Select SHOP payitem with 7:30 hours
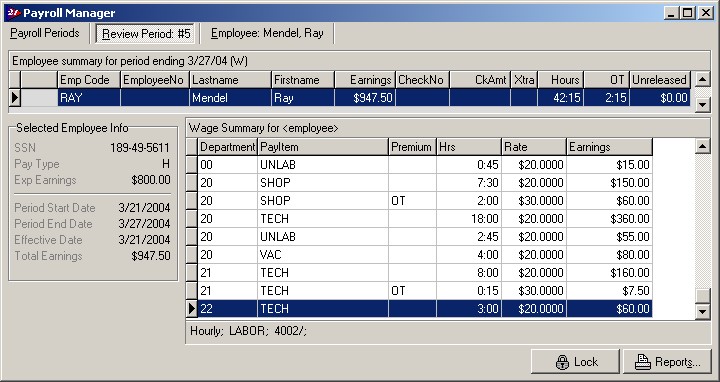 pyautogui.click(x=323, y=183)
